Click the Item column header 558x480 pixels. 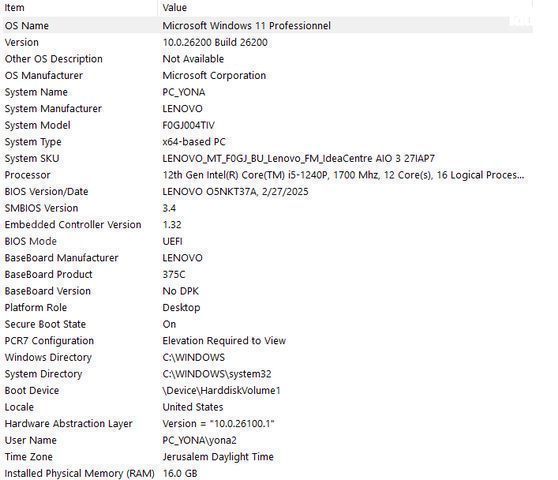[x=14, y=7]
